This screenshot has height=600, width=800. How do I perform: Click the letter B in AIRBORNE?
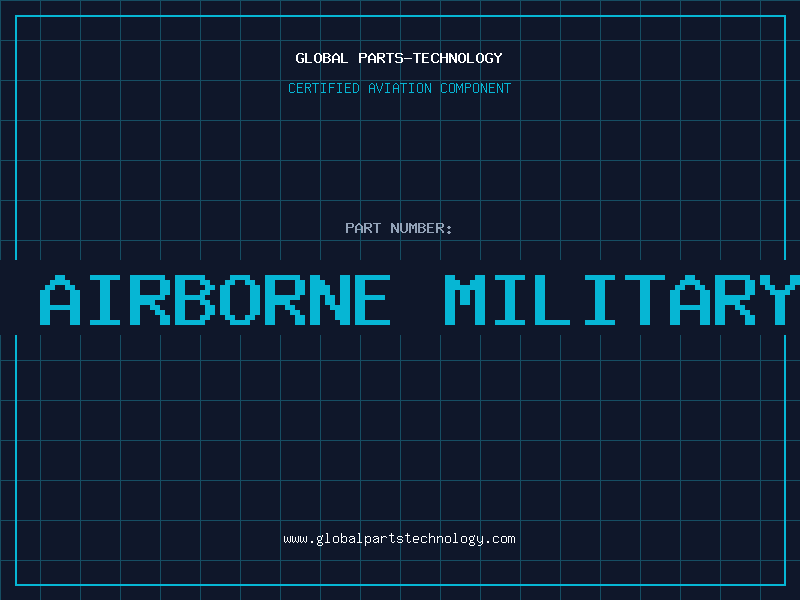point(195,300)
